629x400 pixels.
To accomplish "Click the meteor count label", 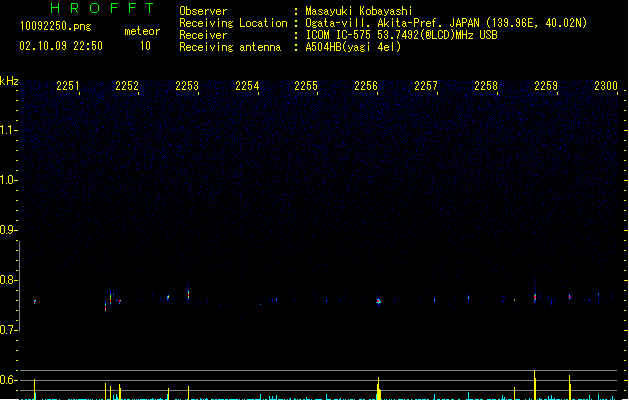I will pos(142,31).
